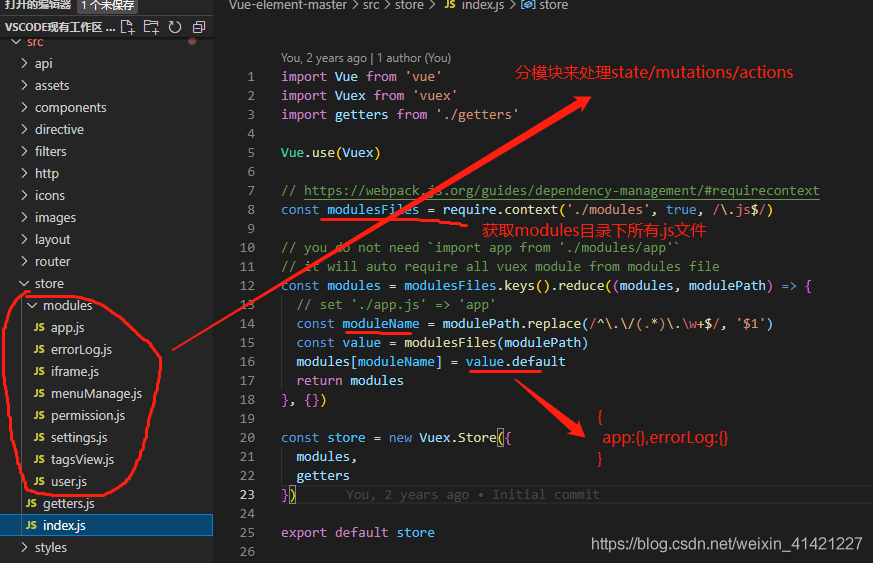Expand the filters folder

[24, 151]
